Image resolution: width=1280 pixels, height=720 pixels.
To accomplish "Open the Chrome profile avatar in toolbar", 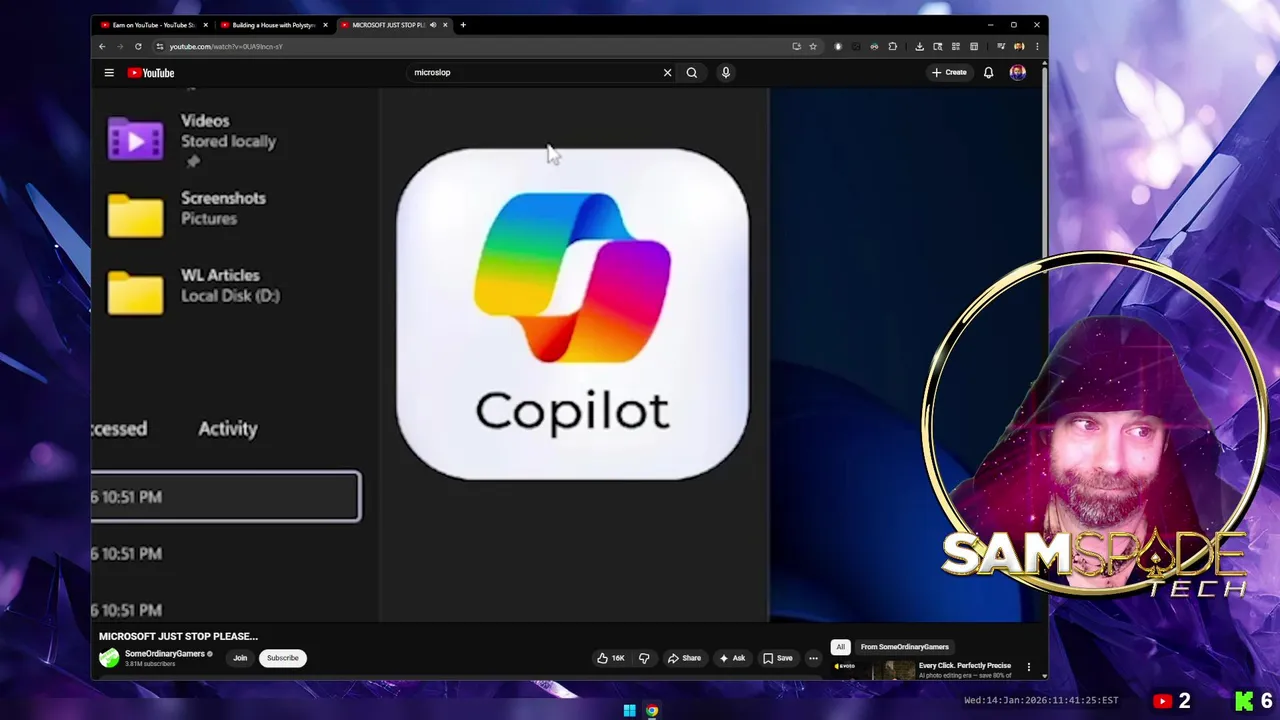I will [x=1019, y=46].
